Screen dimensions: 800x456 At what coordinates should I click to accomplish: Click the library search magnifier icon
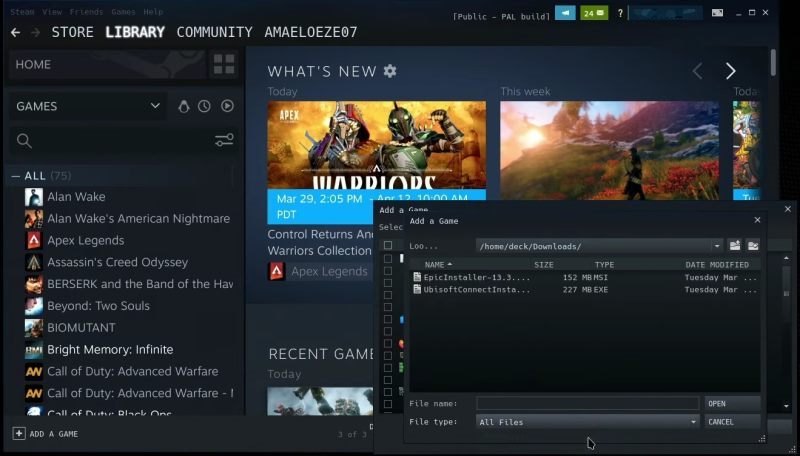tap(24, 141)
